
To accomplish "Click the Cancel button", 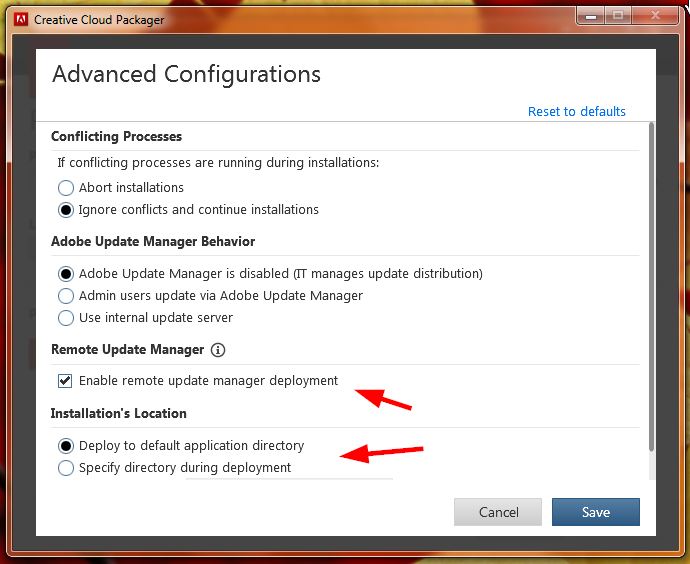I will (498, 512).
